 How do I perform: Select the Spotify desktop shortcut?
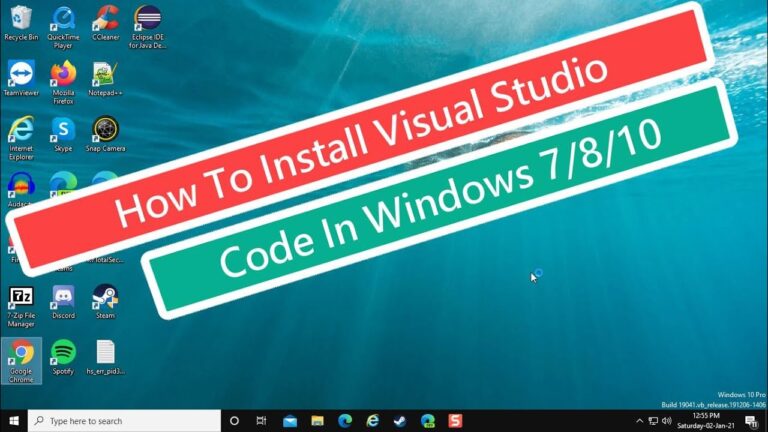click(63, 357)
